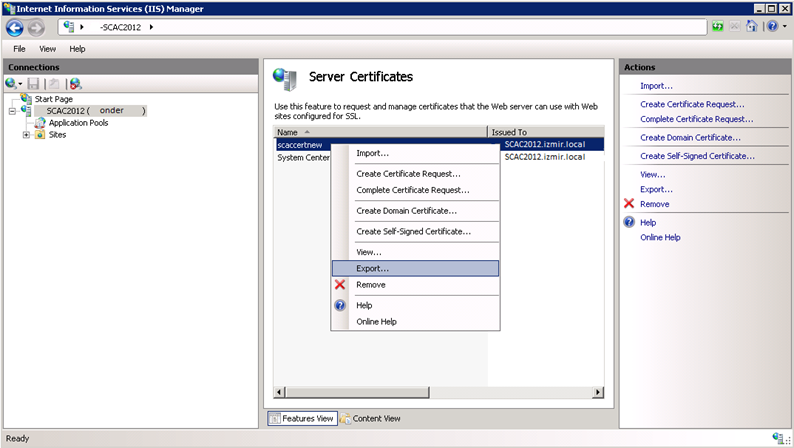The height and width of the screenshot is (448, 794).
Task: Click the server icon in the address bar
Action: click(x=69, y=27)
